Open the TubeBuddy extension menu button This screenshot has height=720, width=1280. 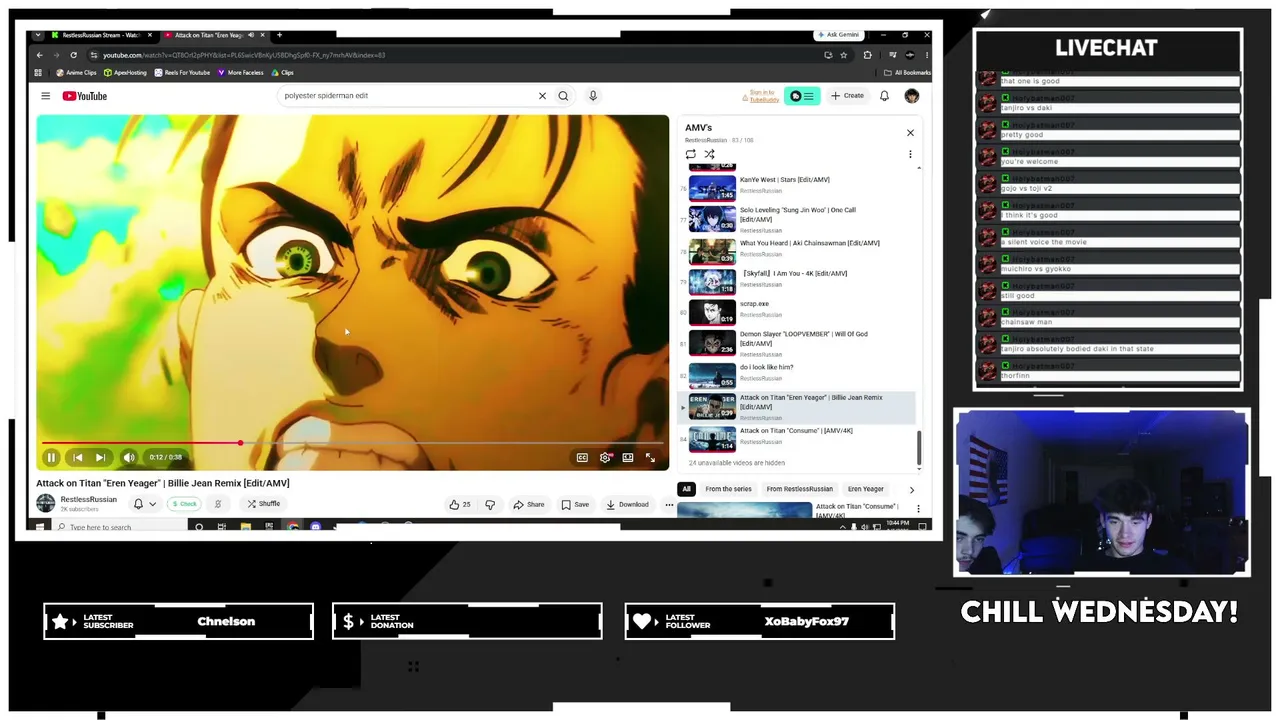point(802,96)
